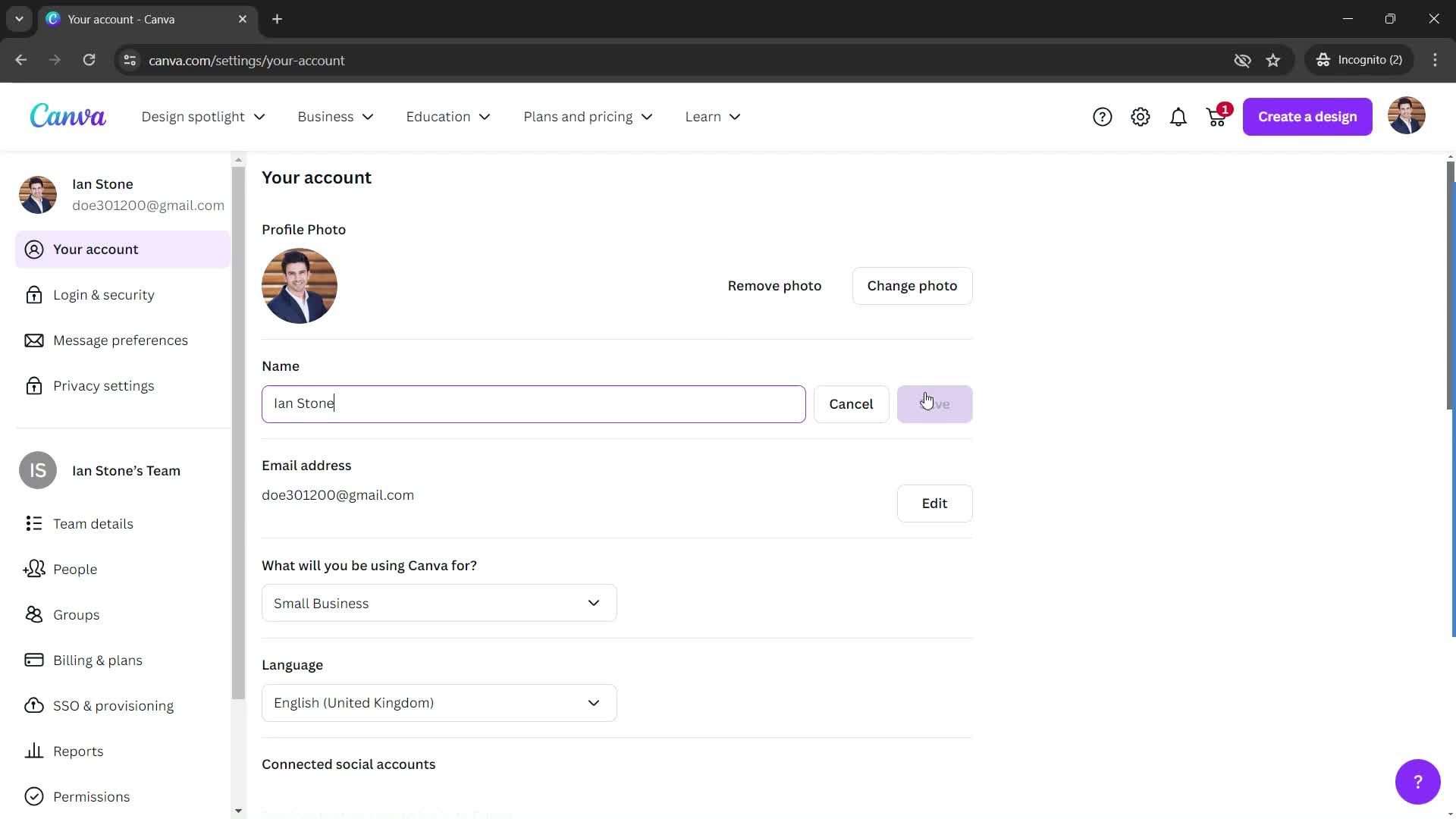The image size is (1456, 819).
Task: Click the Cancel name edit button
Action: tap(851, 403)
